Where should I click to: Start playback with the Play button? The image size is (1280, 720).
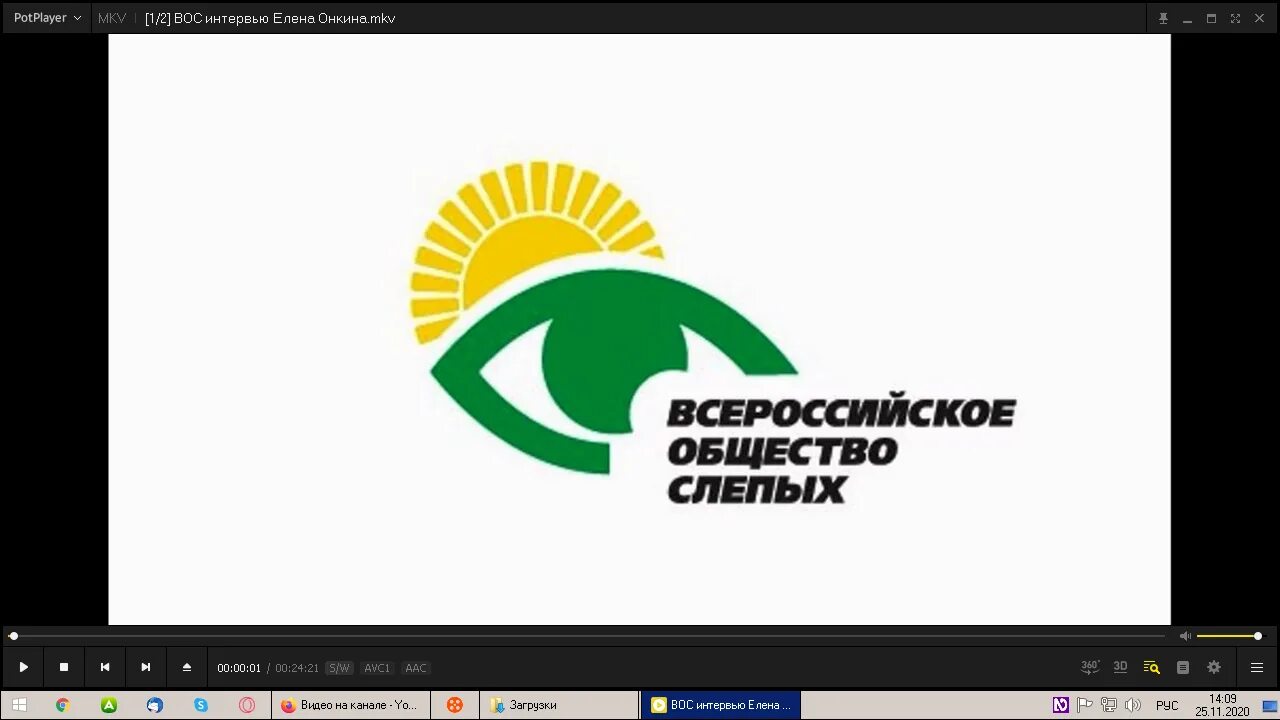click(23, 667)
